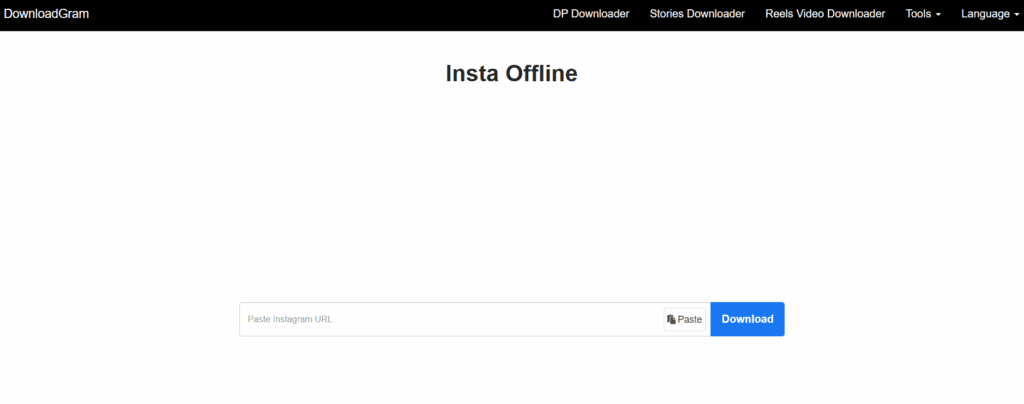Select the Reels Video Downloader nav item
1024x404 pixels.
[825, 14]
